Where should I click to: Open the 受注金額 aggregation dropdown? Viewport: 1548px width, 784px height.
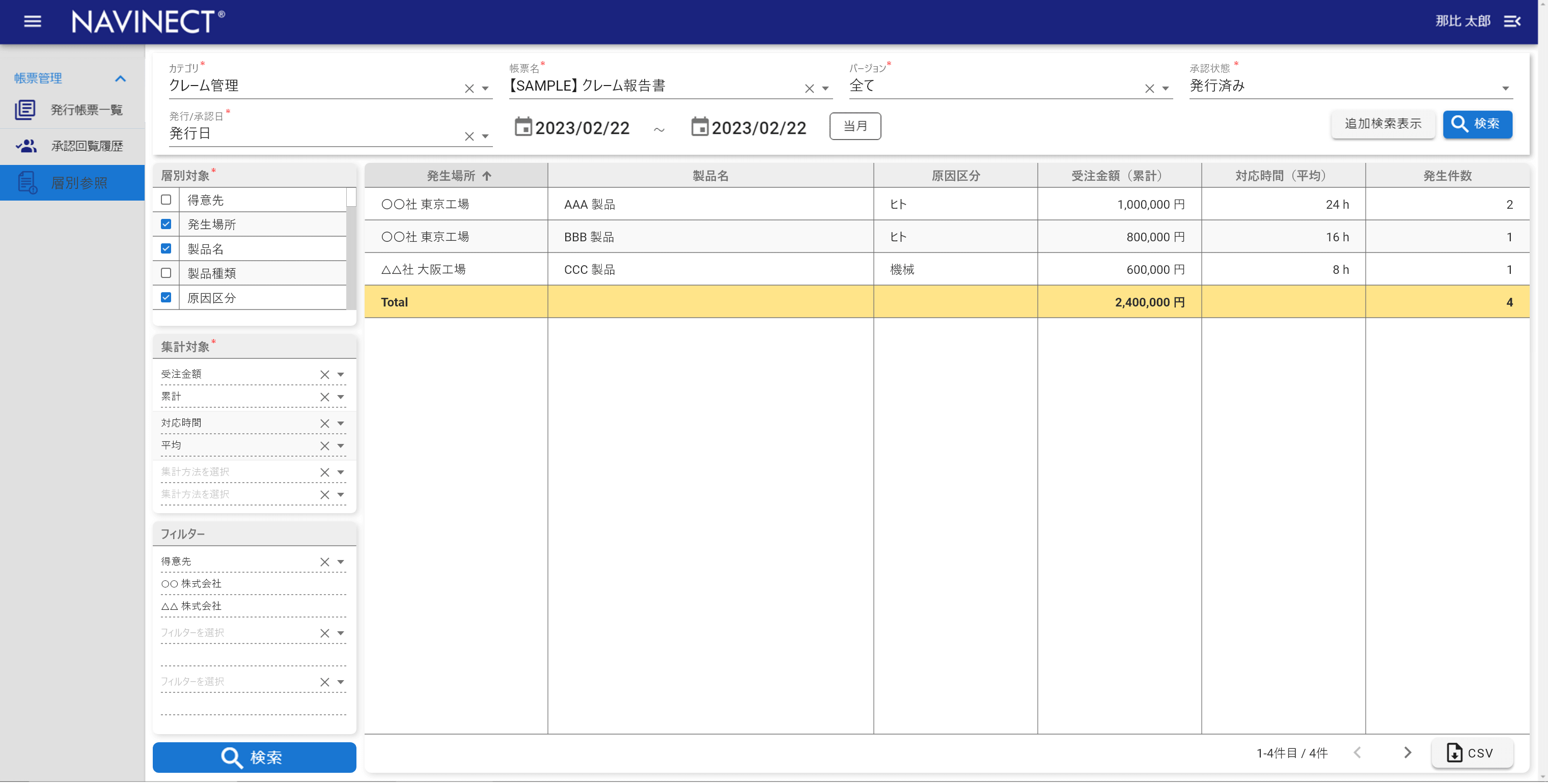click(x=341, y=374)
